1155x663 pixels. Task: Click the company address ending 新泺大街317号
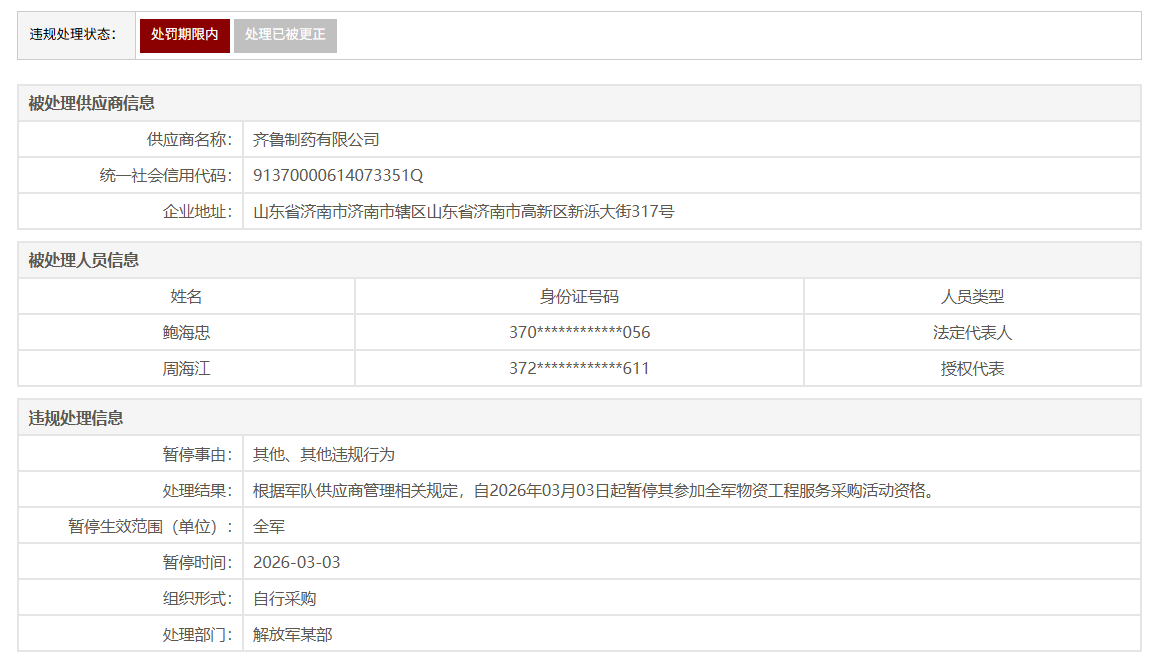(x=463, y=211)
